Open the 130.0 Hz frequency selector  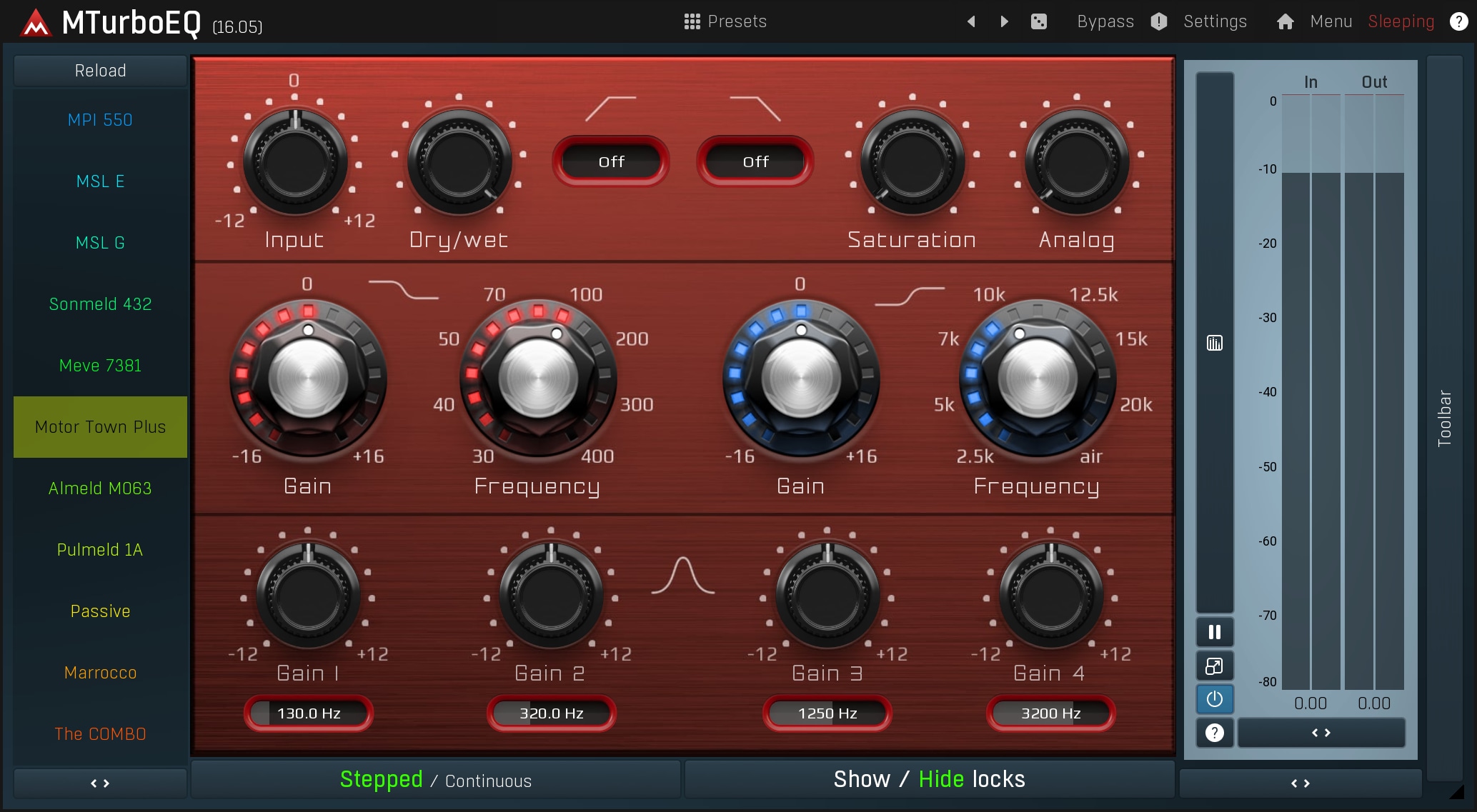(x=309, y=713)
